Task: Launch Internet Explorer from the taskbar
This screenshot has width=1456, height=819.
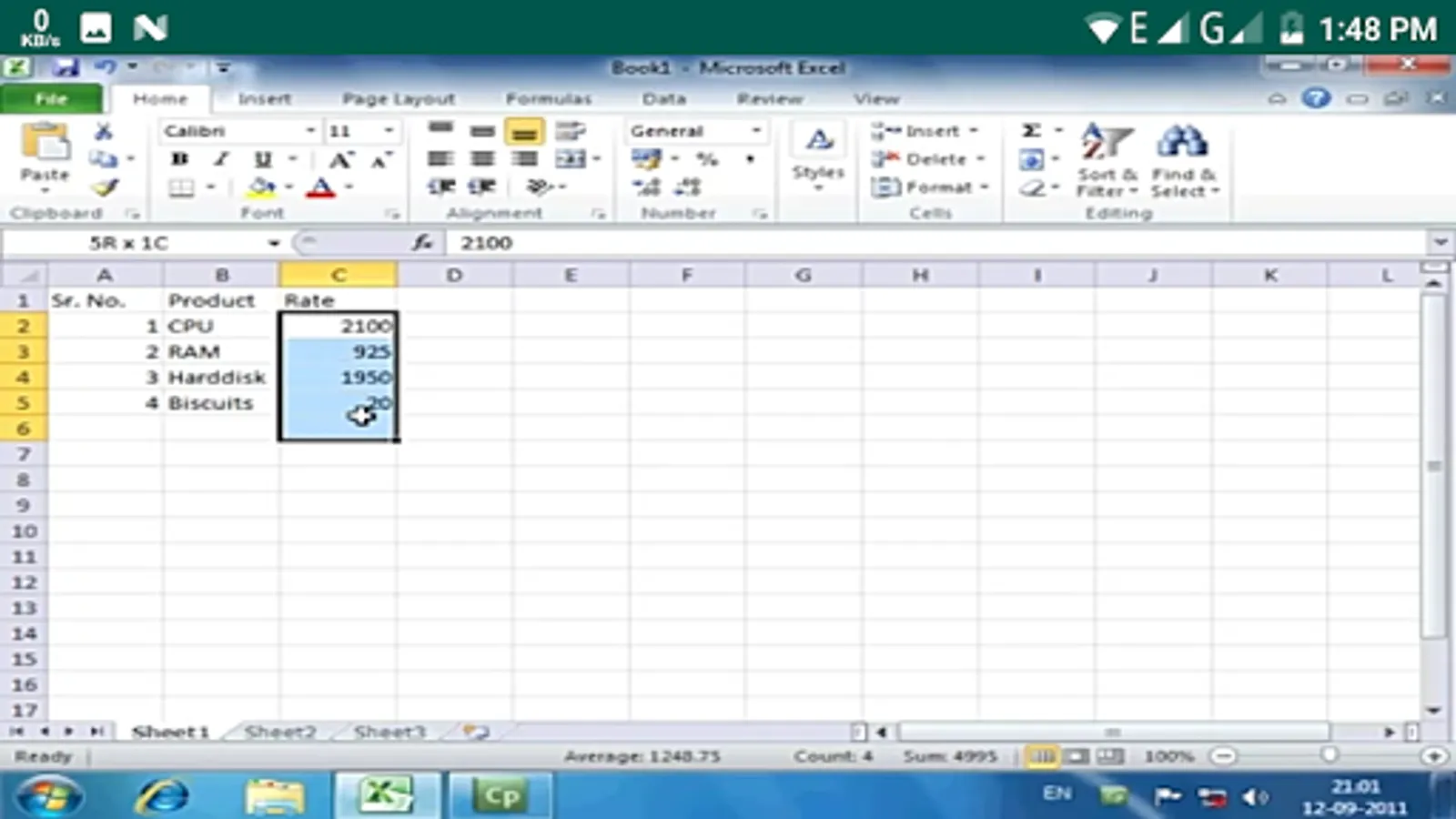Action: pyautogui.click(x=162, y=796)
